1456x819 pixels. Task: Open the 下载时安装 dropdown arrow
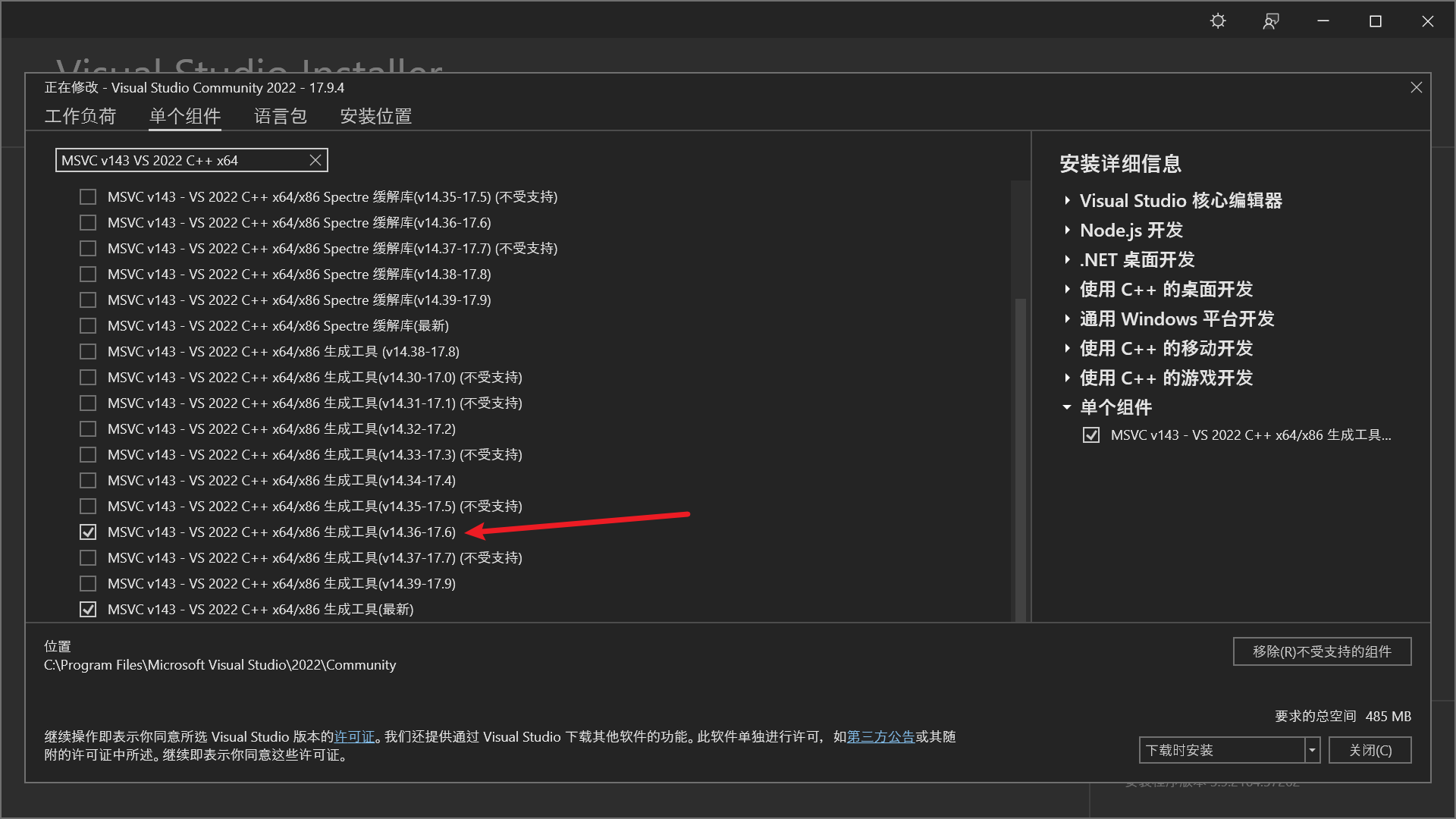click(x=1312, y=751)
